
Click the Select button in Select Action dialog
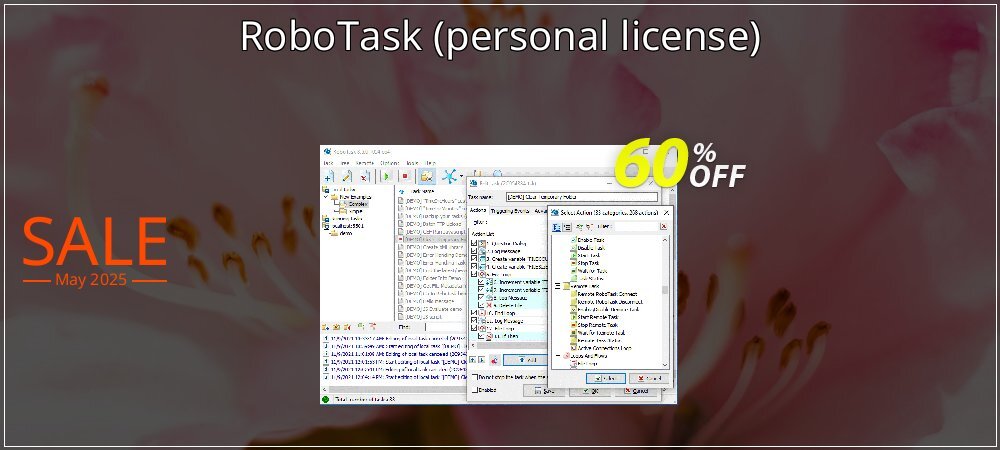(x=606, y=378)
